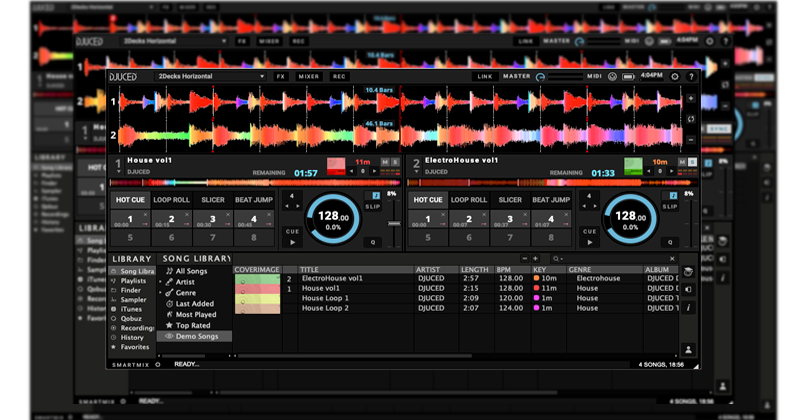Viewport: 800px width, 420px height.
Task: Toggle LINK button in top bar
Action: coord(485,77)
